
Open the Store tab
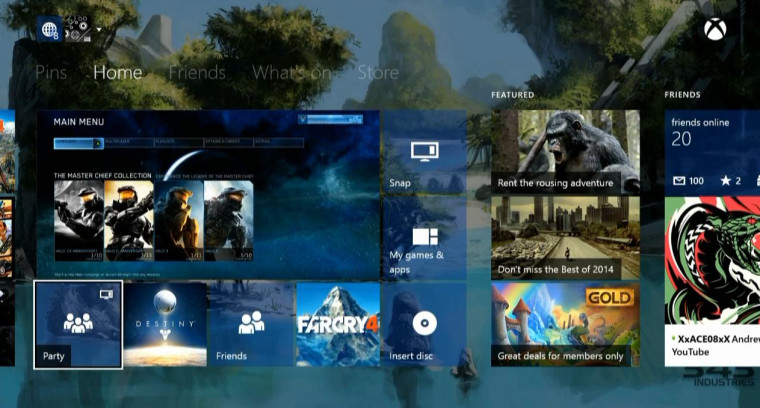(378, 73)
